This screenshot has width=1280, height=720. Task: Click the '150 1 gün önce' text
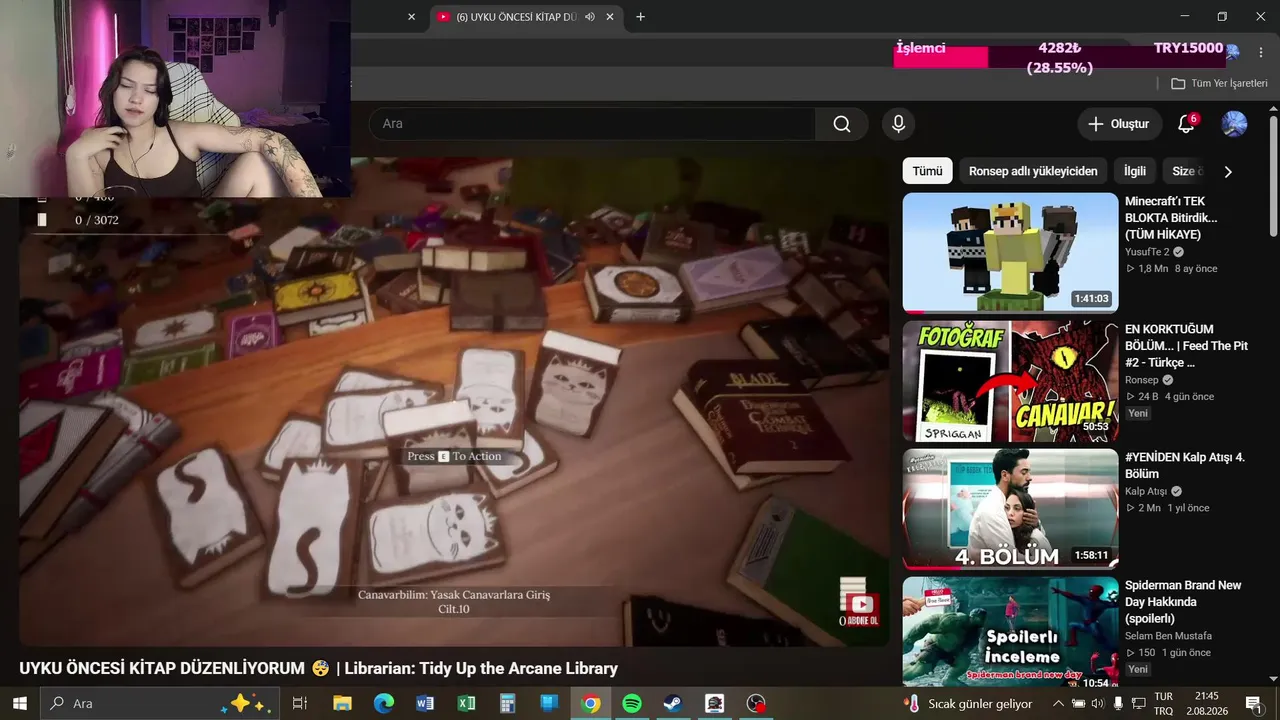pos(1168,653)
